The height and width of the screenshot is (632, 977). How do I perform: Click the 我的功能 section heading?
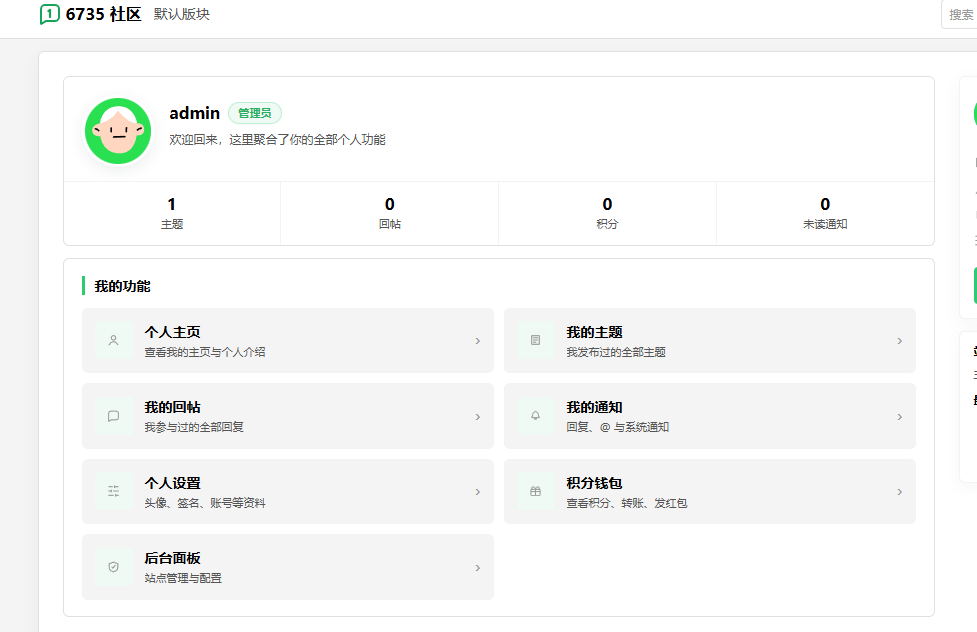(x=122, y=286)
